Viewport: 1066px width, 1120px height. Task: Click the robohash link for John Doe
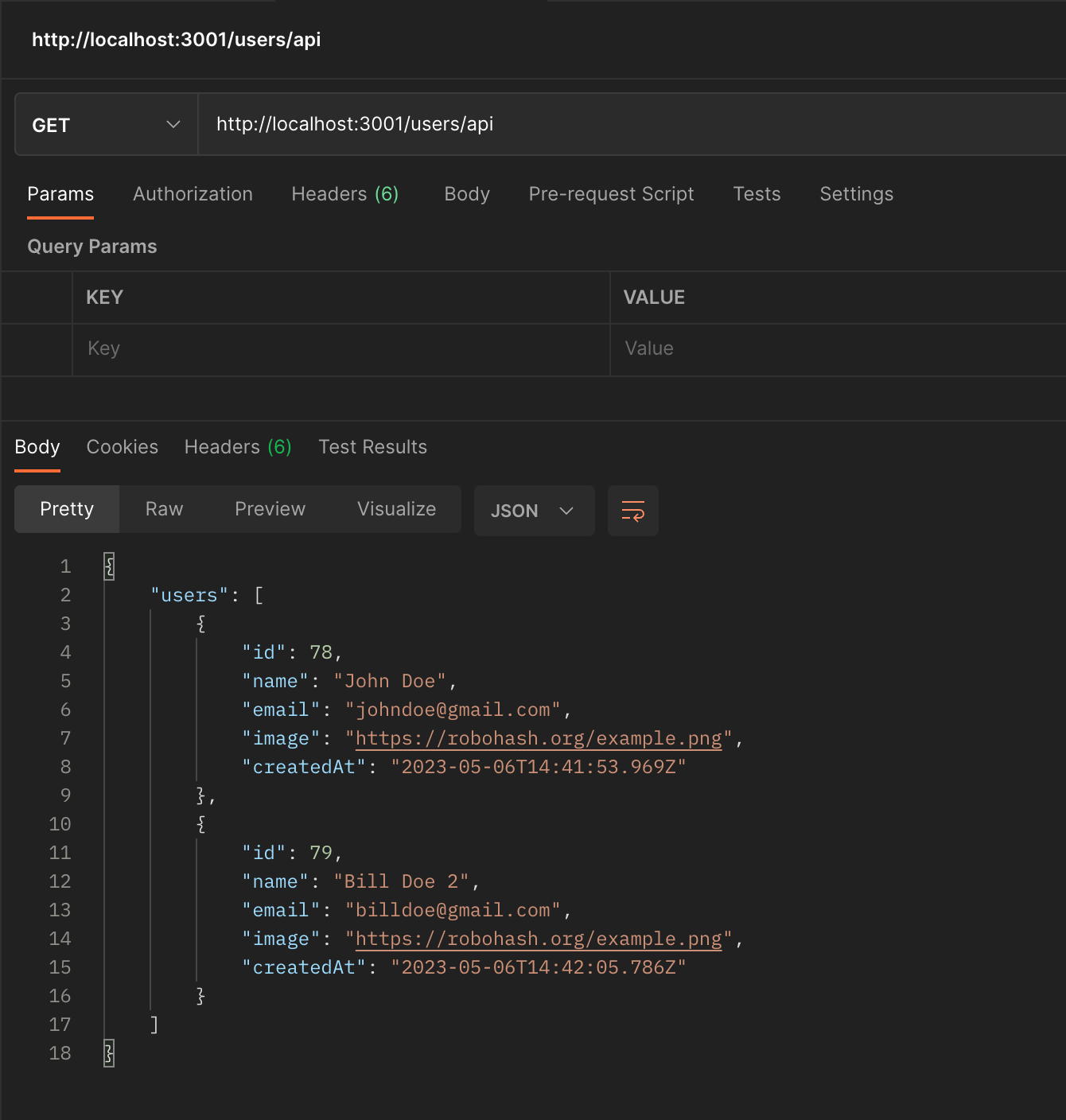[538, 738]
